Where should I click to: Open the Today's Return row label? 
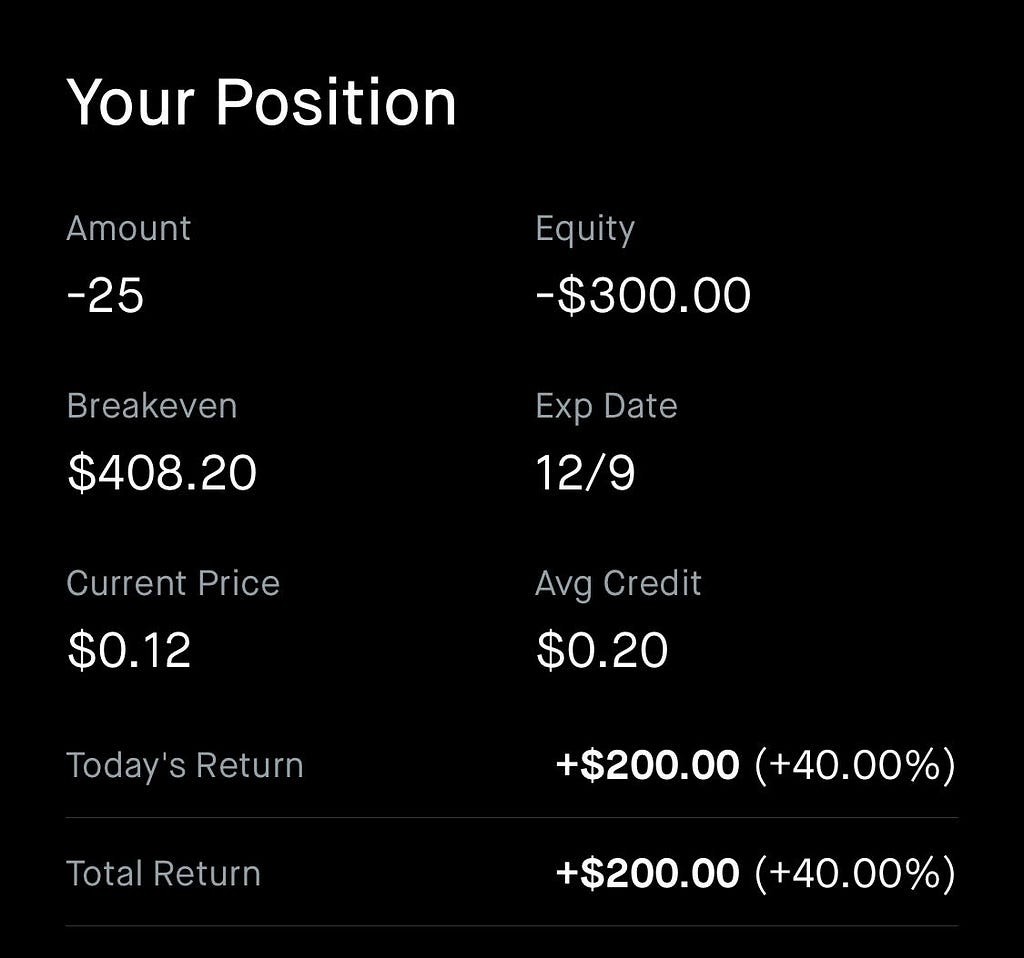point(185,765)
